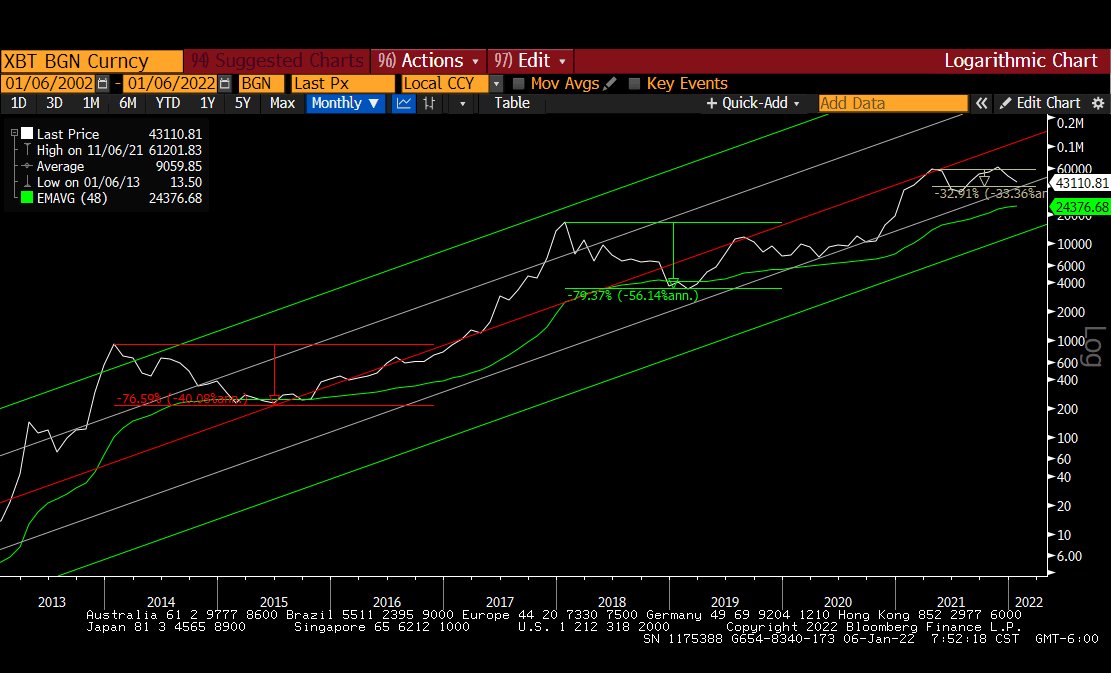
Task: Click the Low marker icon in legend
Action: coord(28,182)
